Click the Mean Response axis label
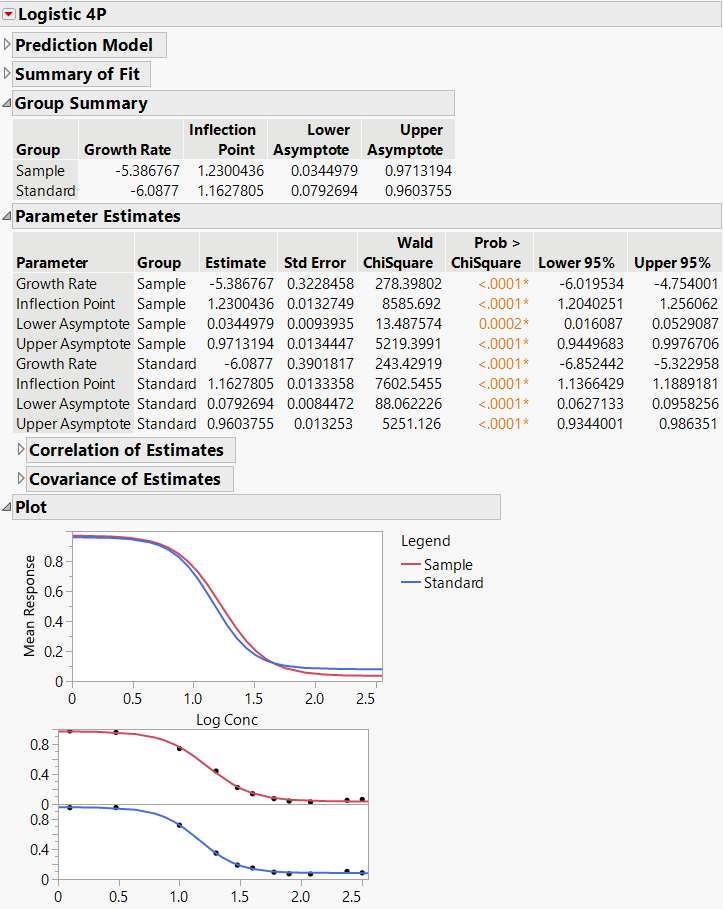Screen dimensions: 723x909 [30, 607]
